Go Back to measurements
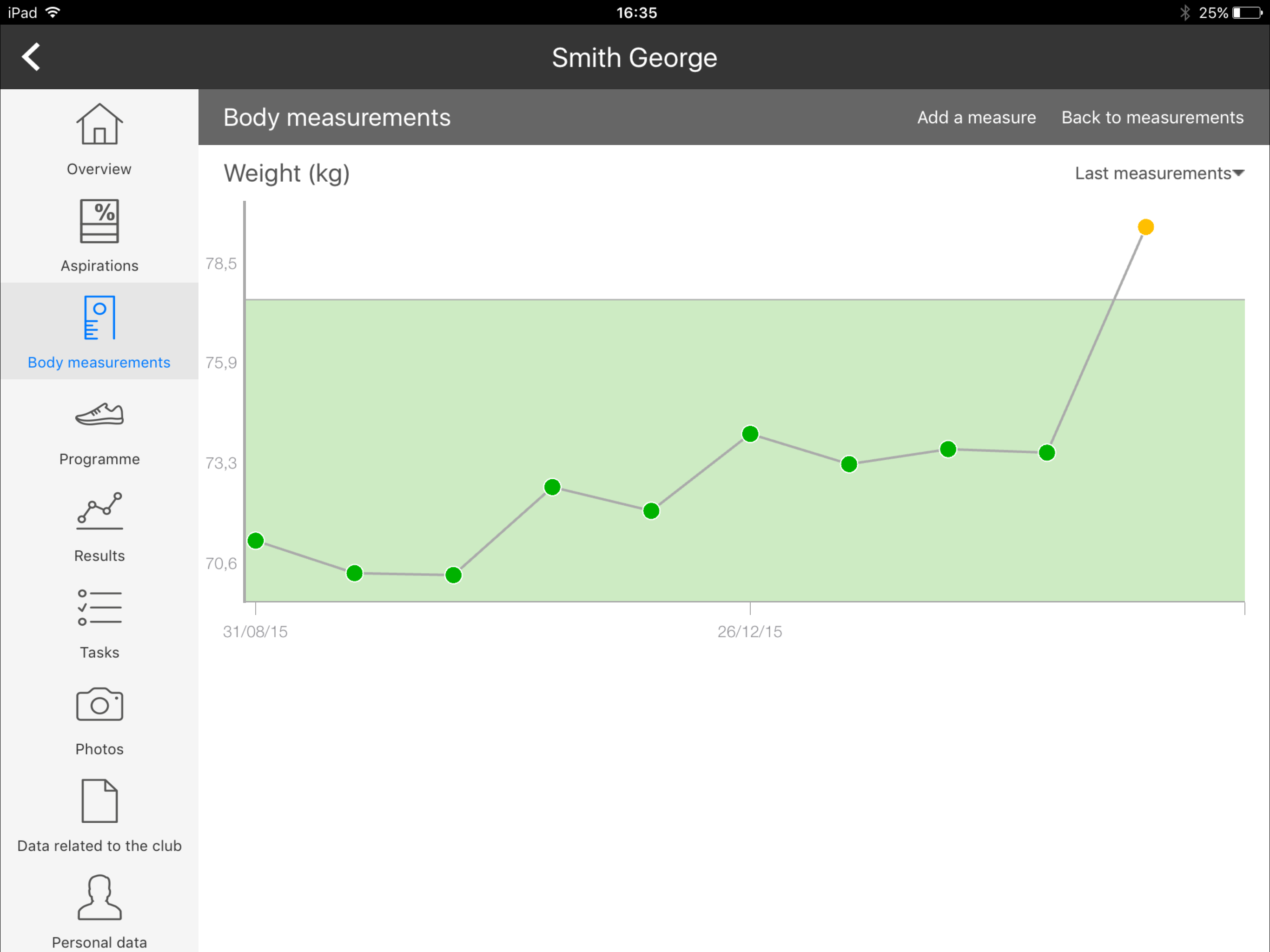This screenshot has height=952, width=1270. 1152,117
